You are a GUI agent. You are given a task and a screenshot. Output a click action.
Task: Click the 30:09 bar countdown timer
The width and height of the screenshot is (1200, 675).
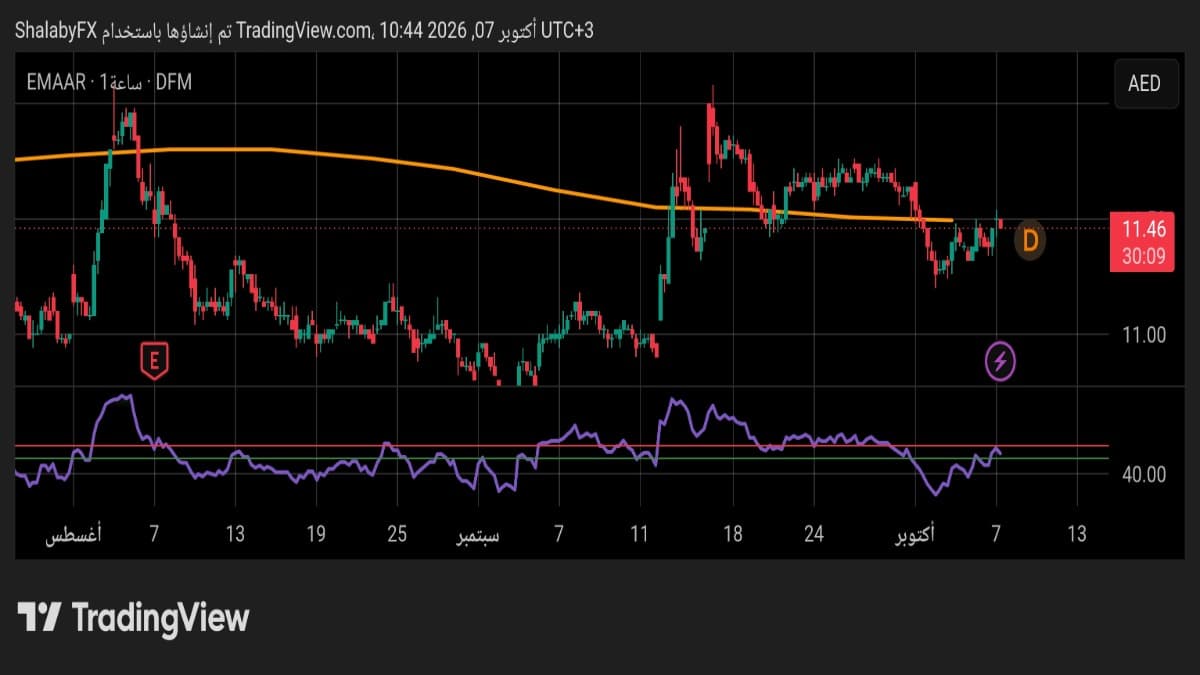click(1141, 257)
